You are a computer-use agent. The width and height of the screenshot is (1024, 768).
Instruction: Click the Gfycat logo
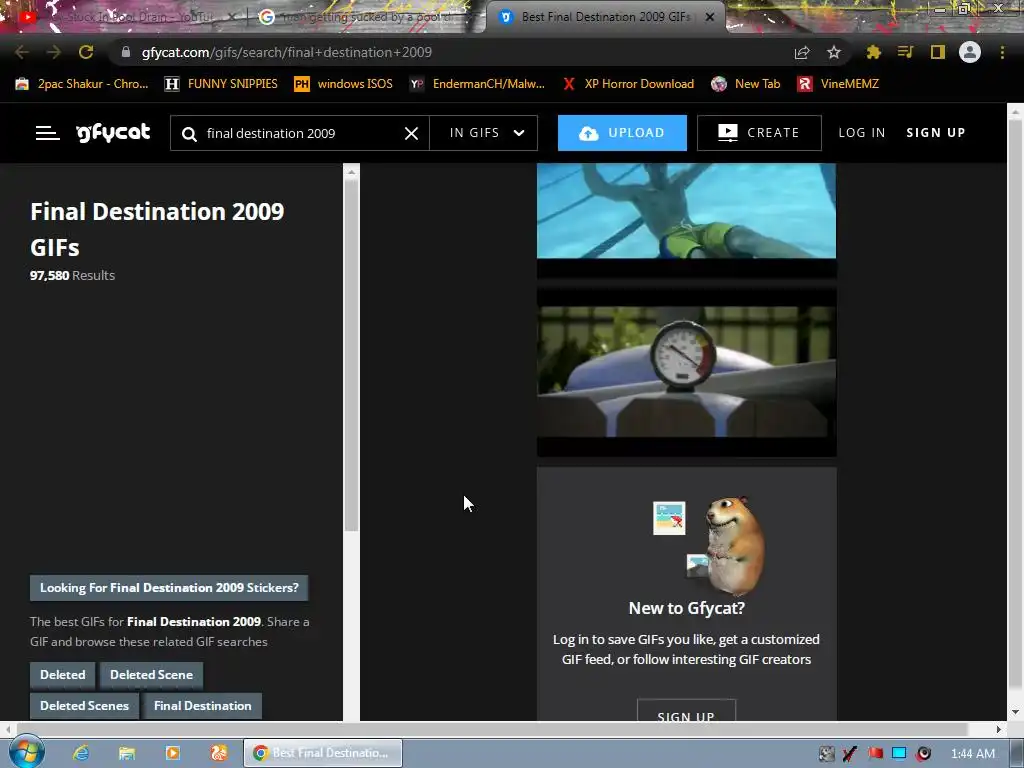click(113, 133)
